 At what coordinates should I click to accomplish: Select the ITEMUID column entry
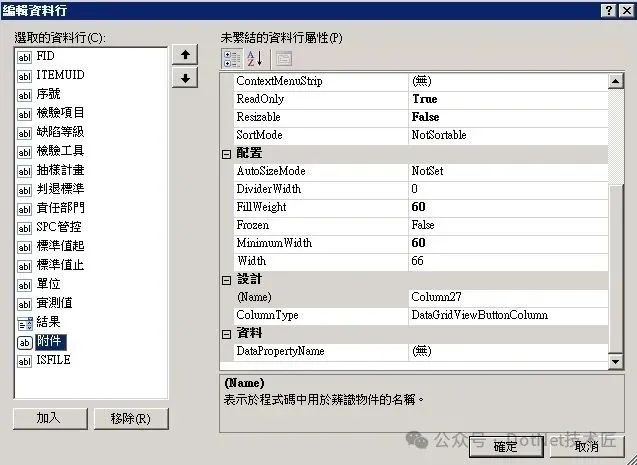[61, 75]
